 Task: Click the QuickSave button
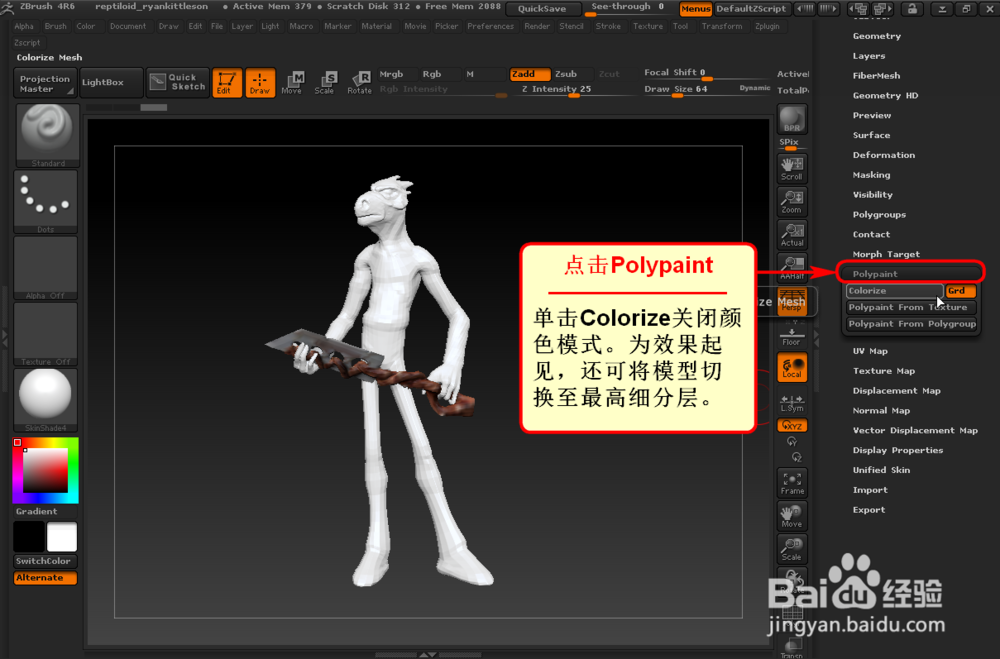tap(542, 9)
